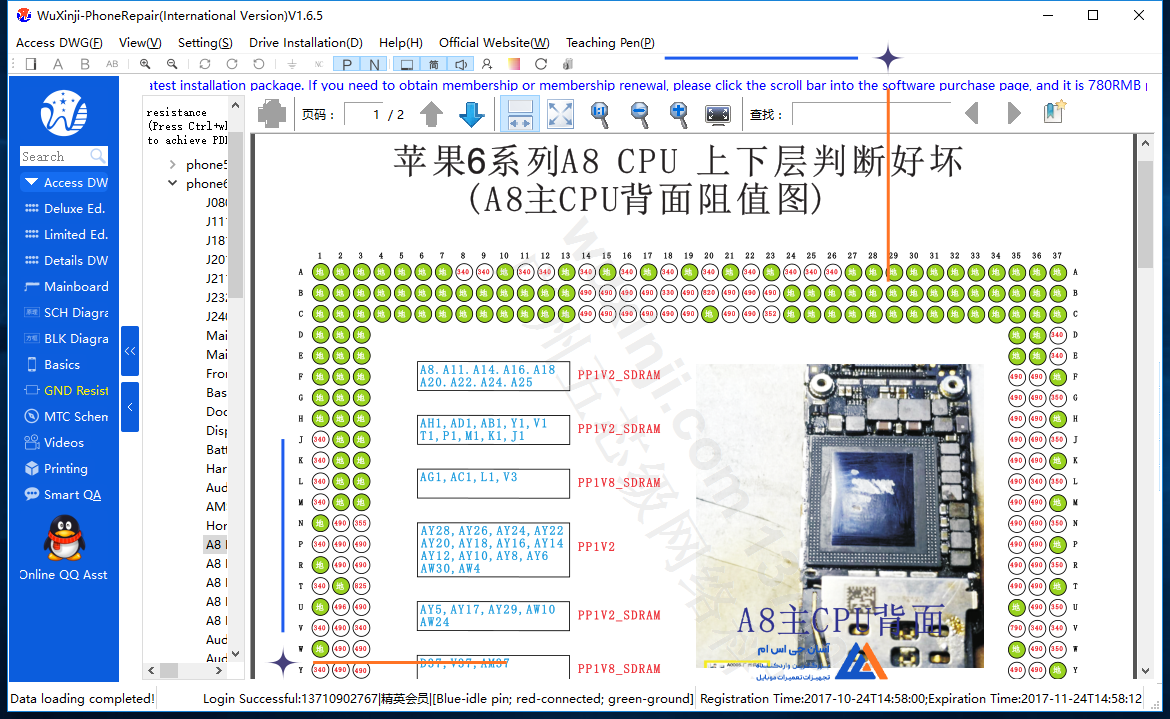Image resolution: width=1170 pixels, height=719 pixels.
Task: Toggle the 'N' button in toolbar
Action: [x=375, y=64]
